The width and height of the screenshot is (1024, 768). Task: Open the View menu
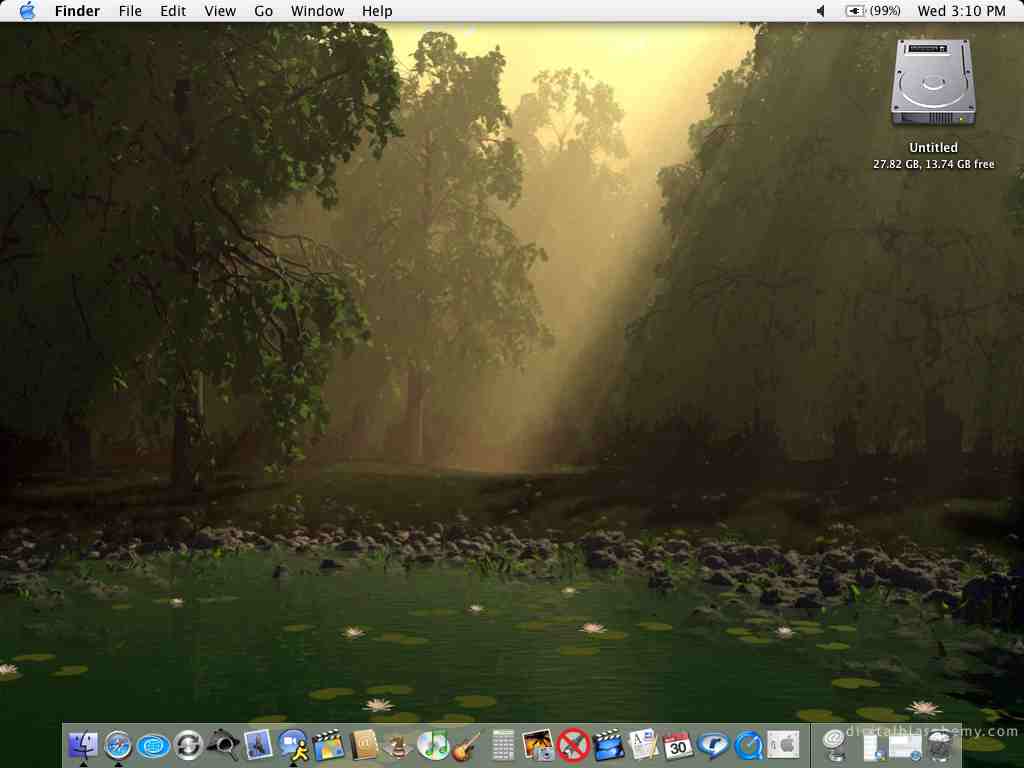click(x=219, y=11)
